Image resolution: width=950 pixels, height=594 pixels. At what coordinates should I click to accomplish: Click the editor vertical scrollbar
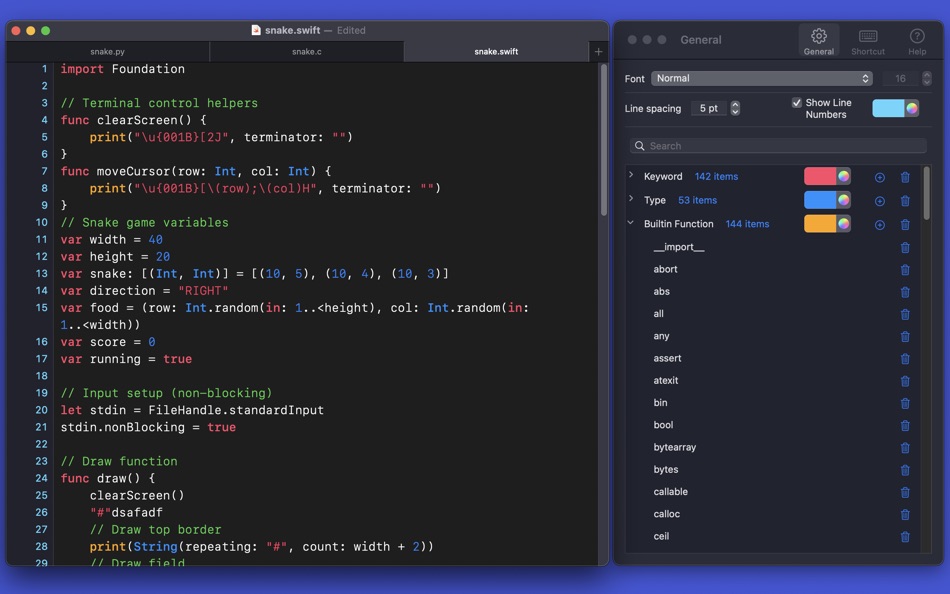(603, 140)
